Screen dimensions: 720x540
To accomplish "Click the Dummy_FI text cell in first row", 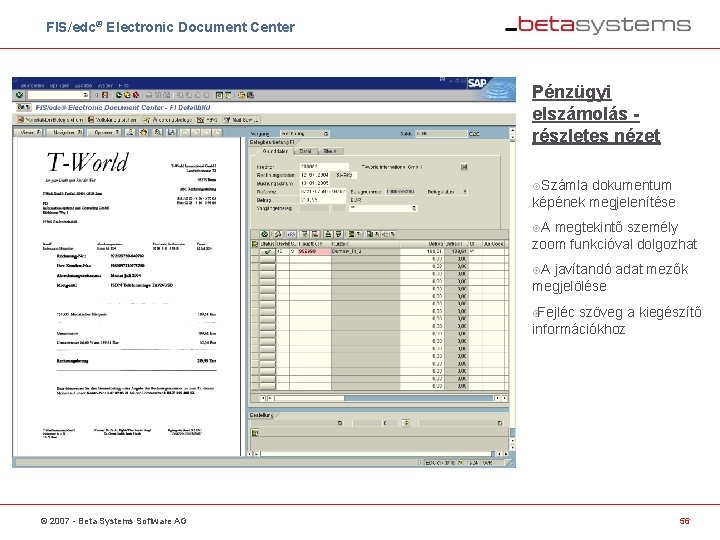I will click(x=365, y=252).
